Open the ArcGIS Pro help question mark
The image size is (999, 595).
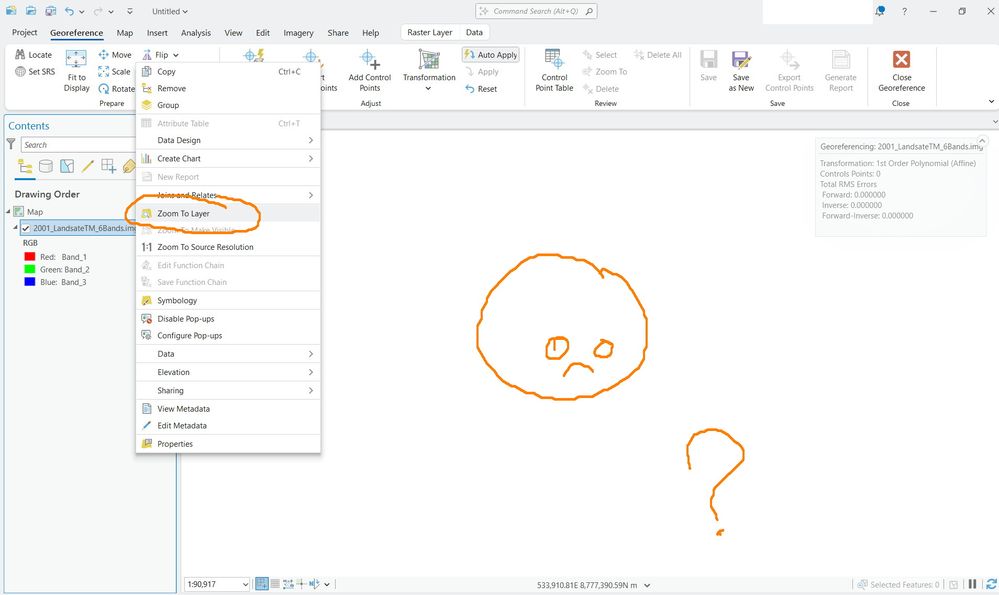point(904,11)
